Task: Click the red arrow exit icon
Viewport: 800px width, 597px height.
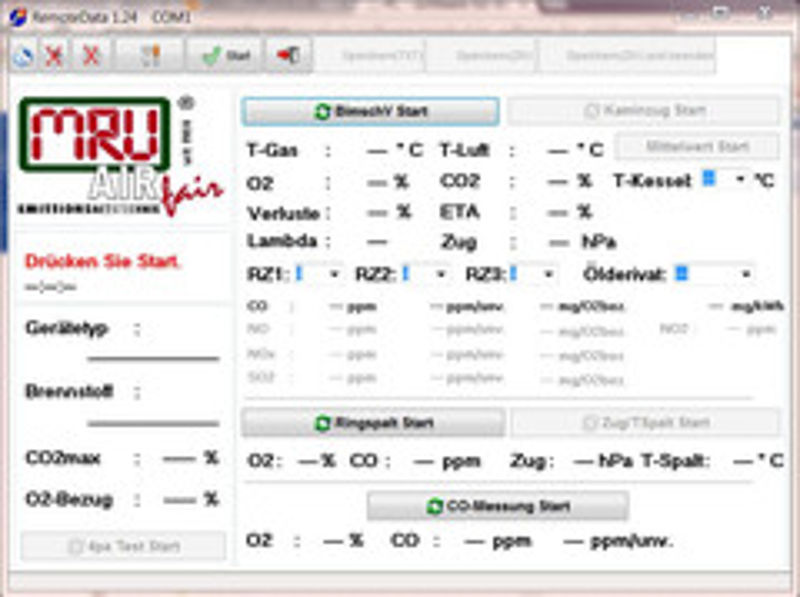Action: click(288, 56)
